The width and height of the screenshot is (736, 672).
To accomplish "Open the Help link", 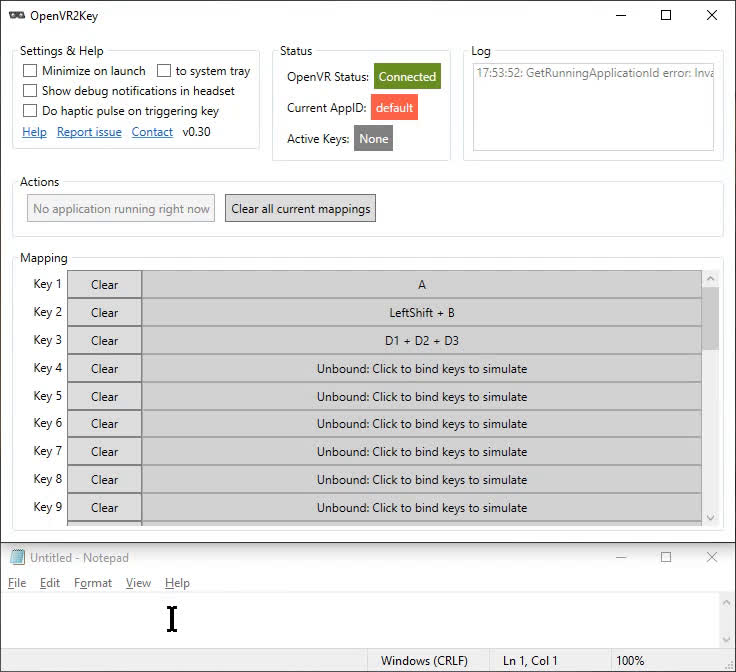I will pos(34,132).
